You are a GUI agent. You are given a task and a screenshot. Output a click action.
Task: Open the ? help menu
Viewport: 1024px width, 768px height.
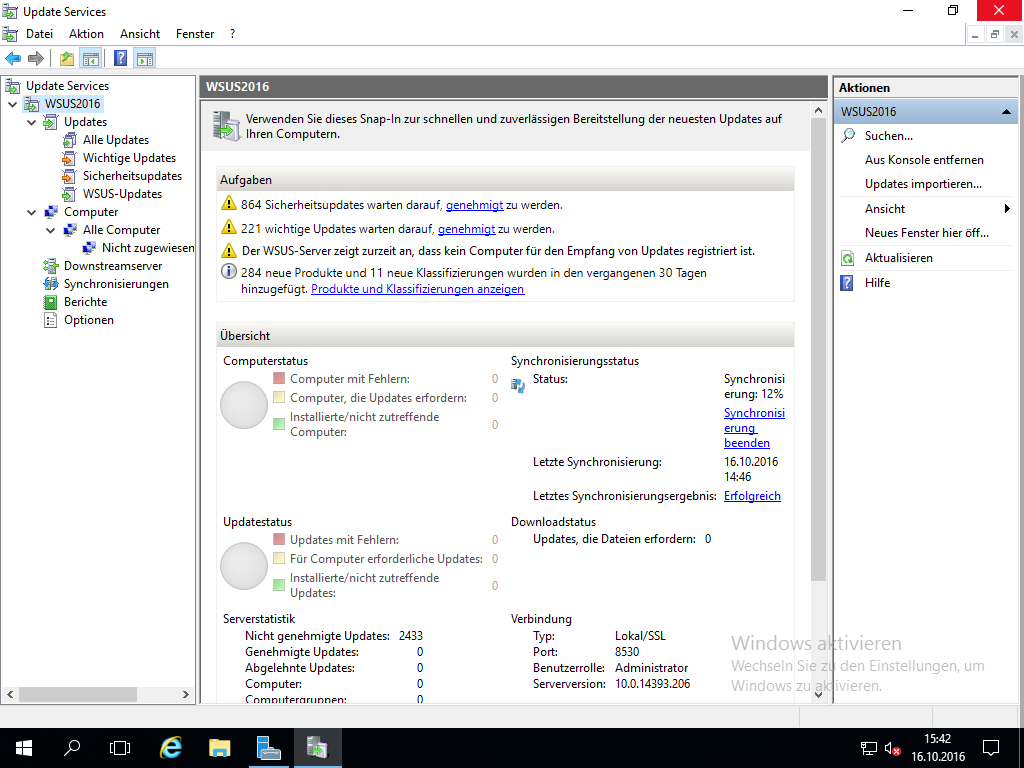point(232,34)
